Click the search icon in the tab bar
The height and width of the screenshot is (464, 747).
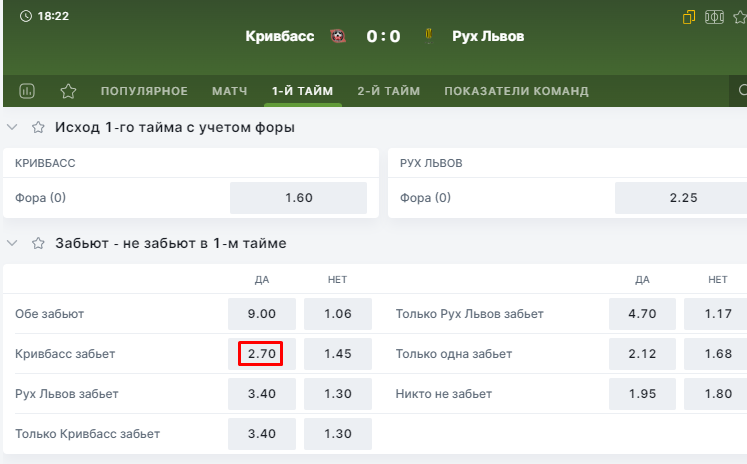click(743, 91)
